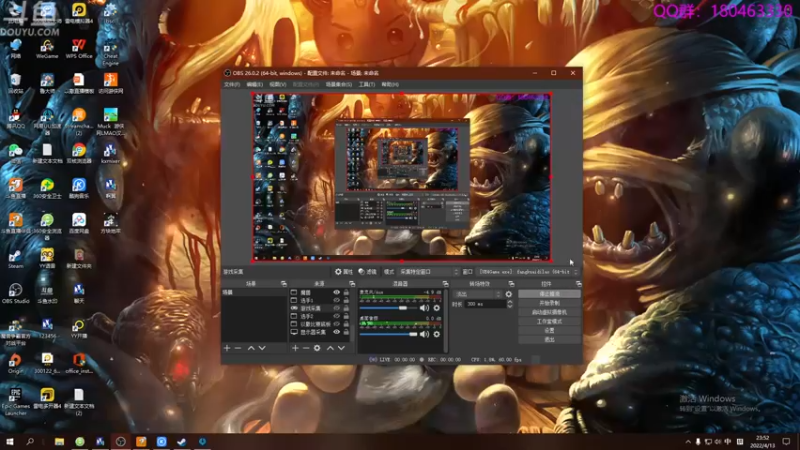Open Cheat Engine desktop shortcut

click(x=110, y=53)
